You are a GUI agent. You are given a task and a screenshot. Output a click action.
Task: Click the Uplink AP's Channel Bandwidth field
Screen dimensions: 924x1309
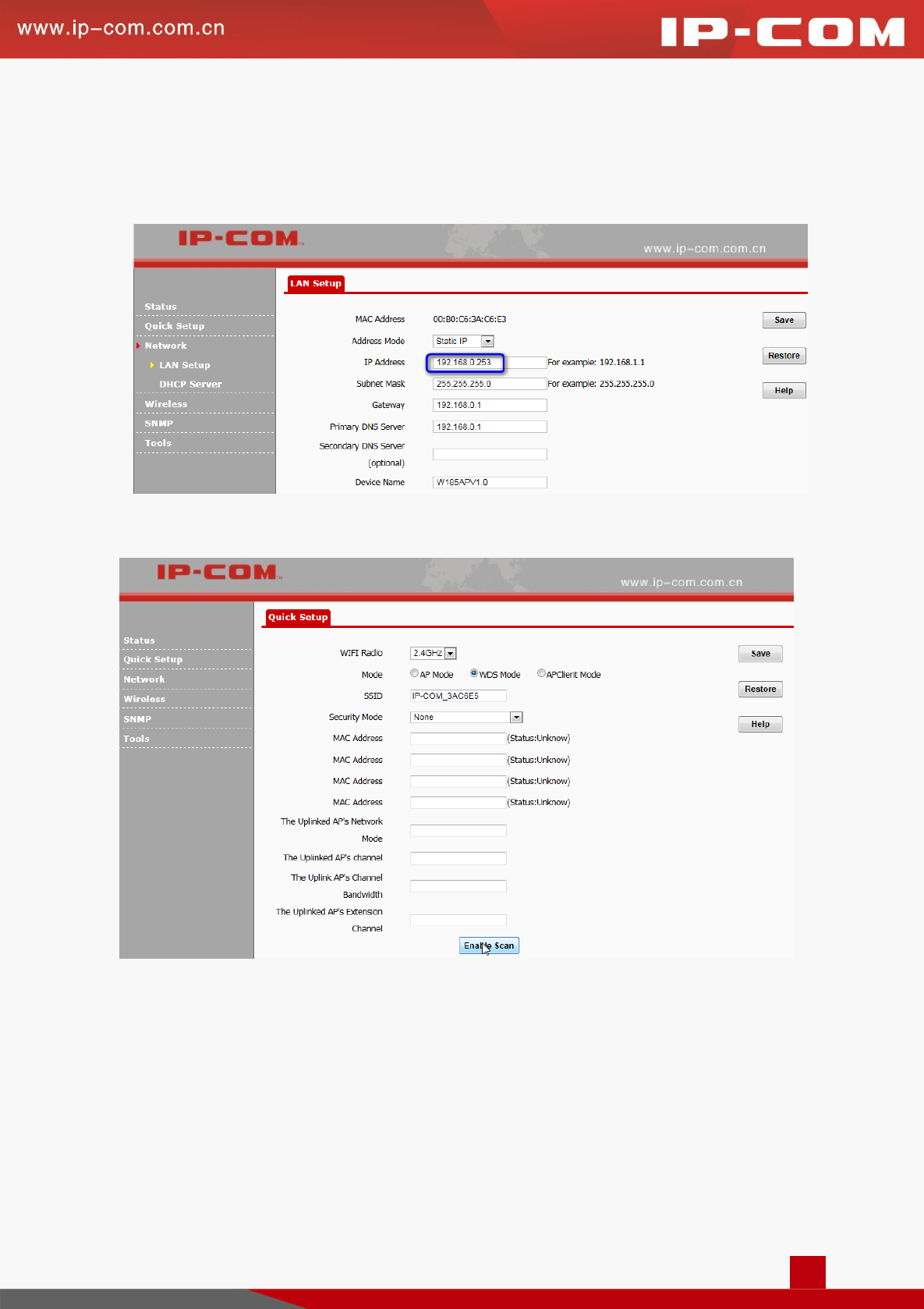(458, 886)
